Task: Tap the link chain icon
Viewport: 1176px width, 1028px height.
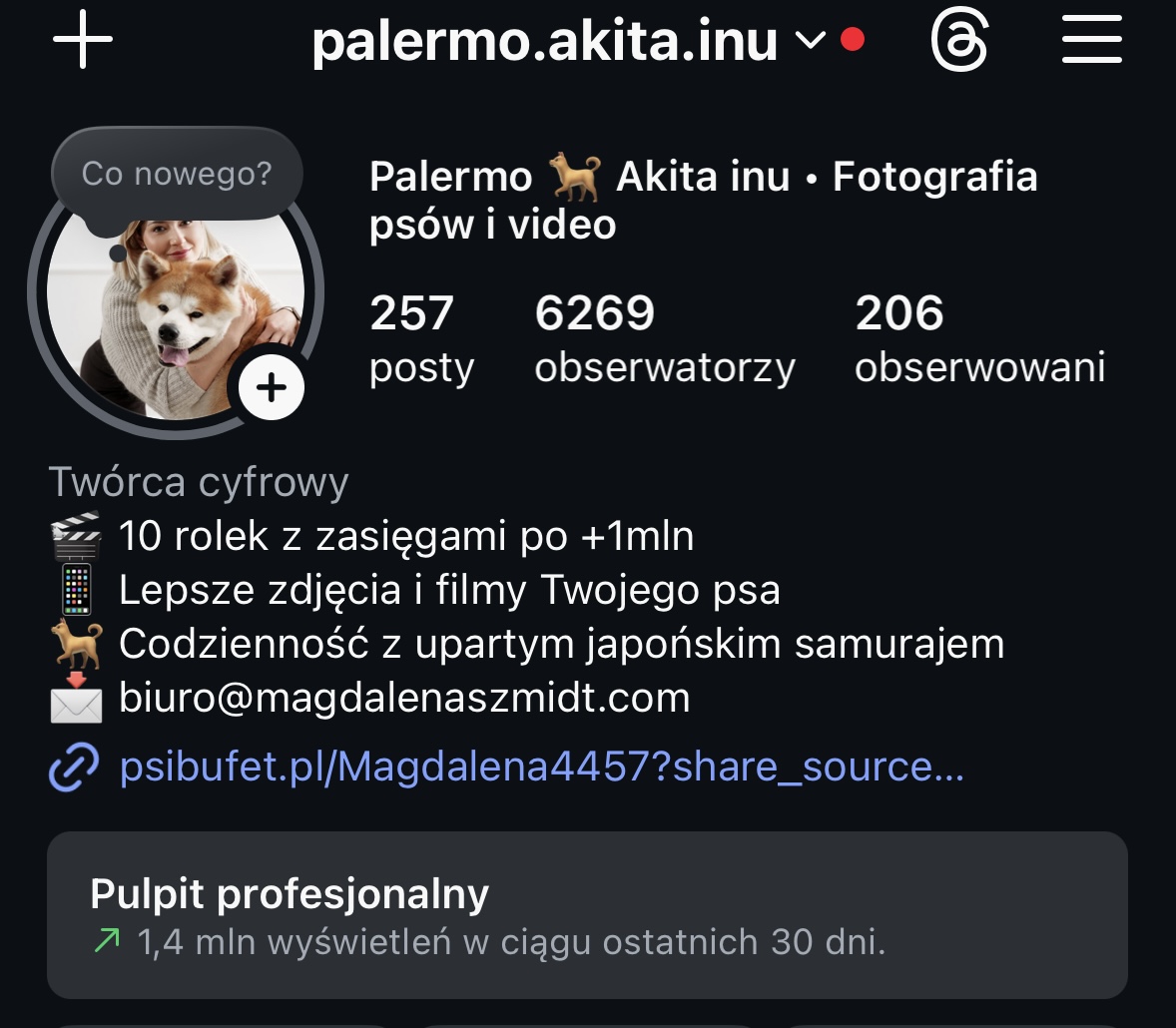Action: [74, 768]
